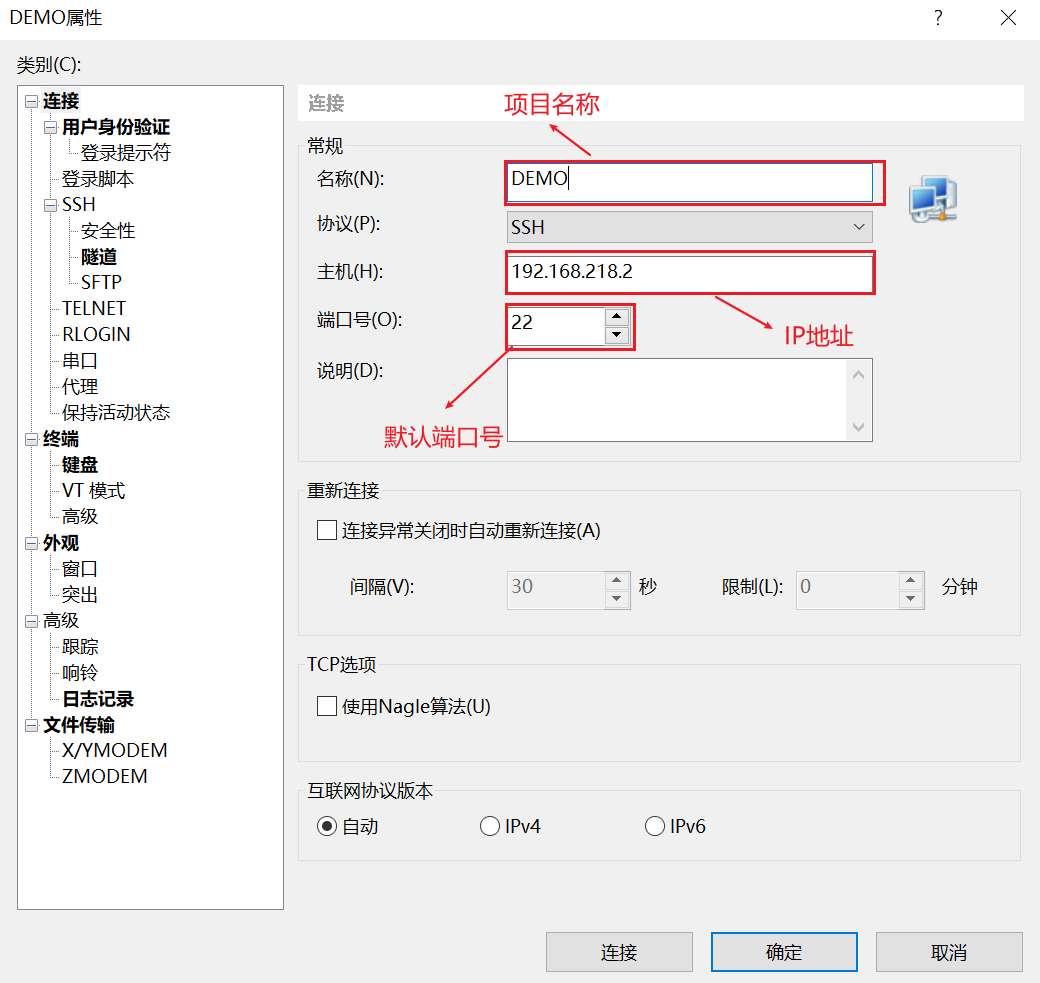This screenshot has width=1040, height=983.
Task: Collapse the 用户身份验证 tree node
Action: (50, 127)
